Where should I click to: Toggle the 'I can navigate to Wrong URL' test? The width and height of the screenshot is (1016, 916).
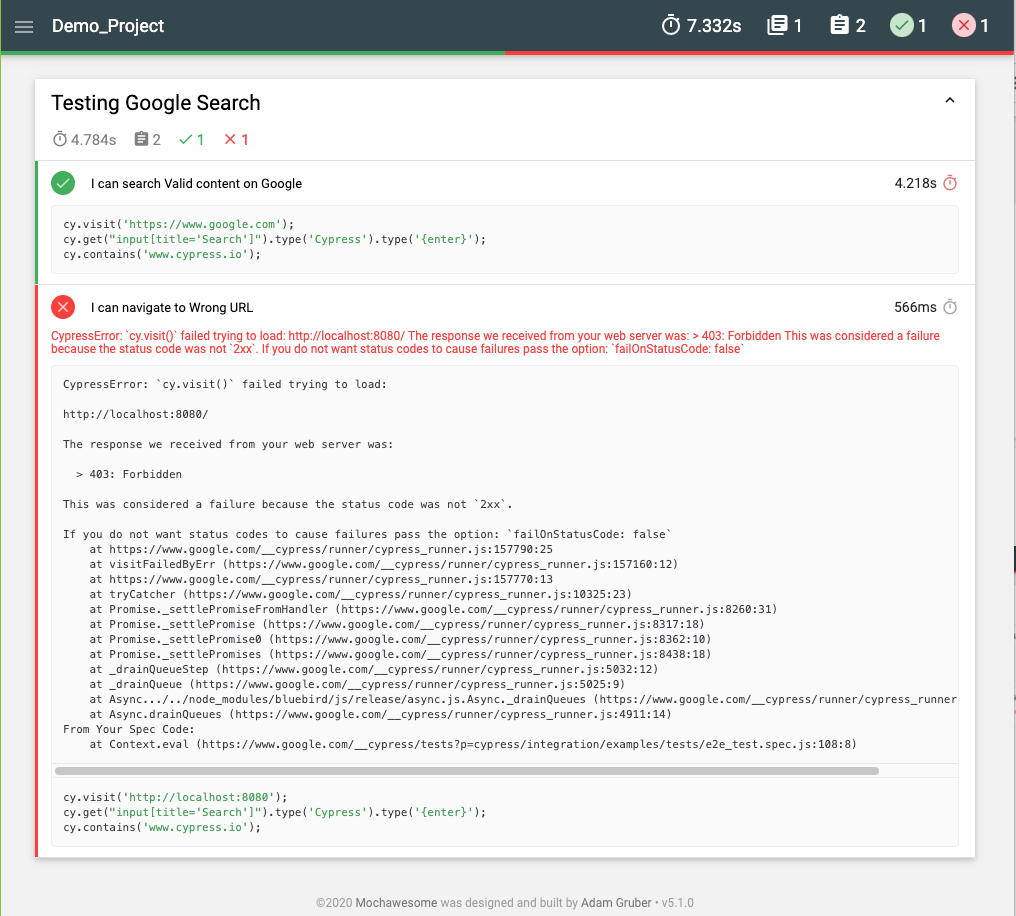click(505, 307)
